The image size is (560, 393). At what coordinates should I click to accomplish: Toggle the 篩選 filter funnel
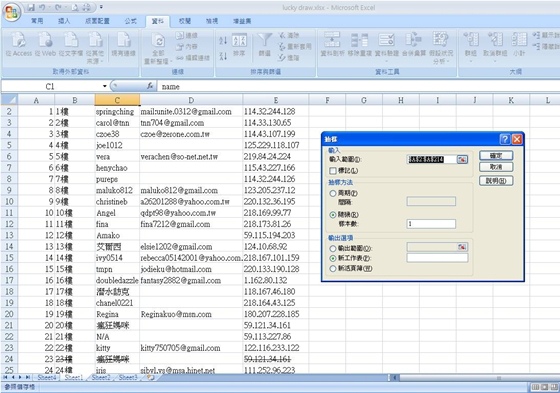[x=265, y=45]
